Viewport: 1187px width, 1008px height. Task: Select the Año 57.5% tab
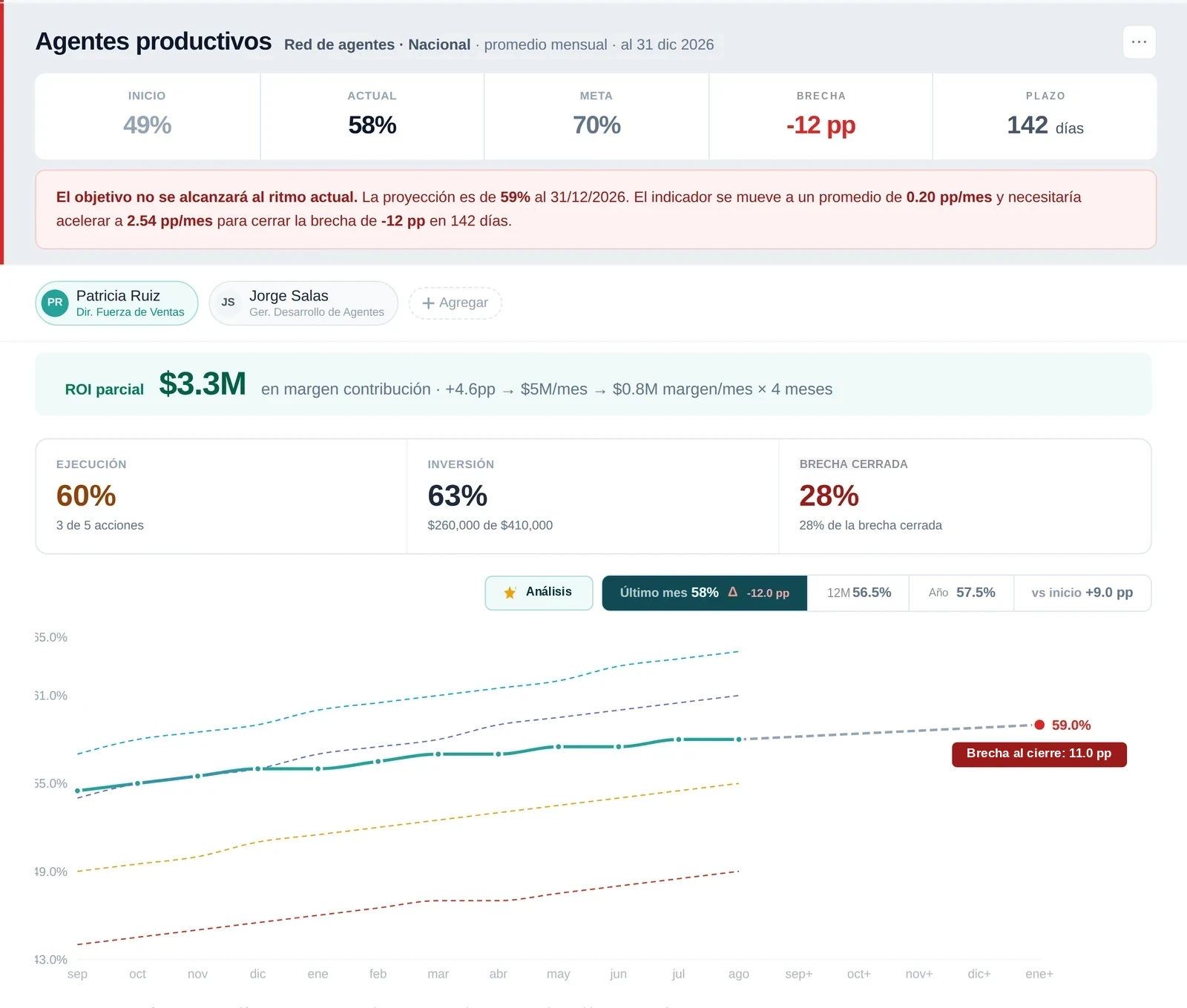coord(961,593)
